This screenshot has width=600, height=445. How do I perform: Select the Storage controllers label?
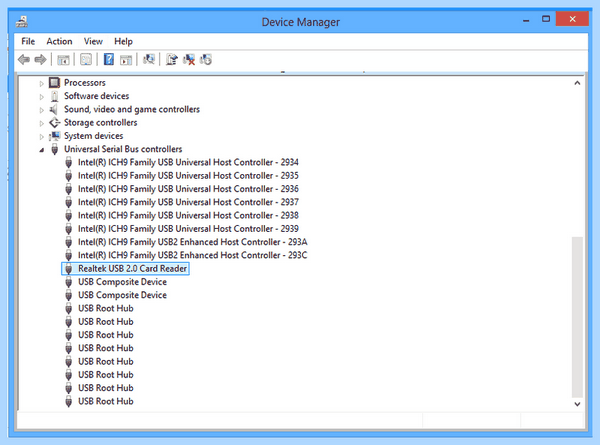click(101, 123)
